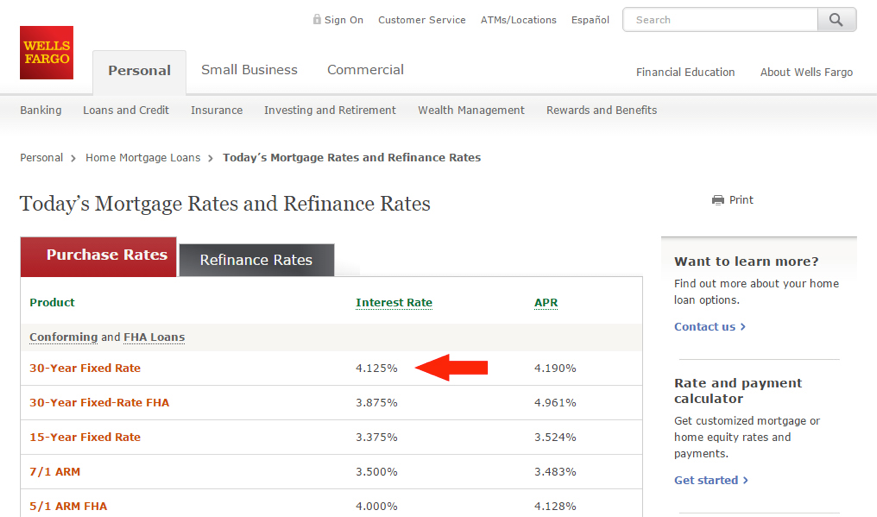The width and height of the screenshot is (877, 517).
Task: Click the lock icon beside Sign On
Action: click(x=317, y=20)
